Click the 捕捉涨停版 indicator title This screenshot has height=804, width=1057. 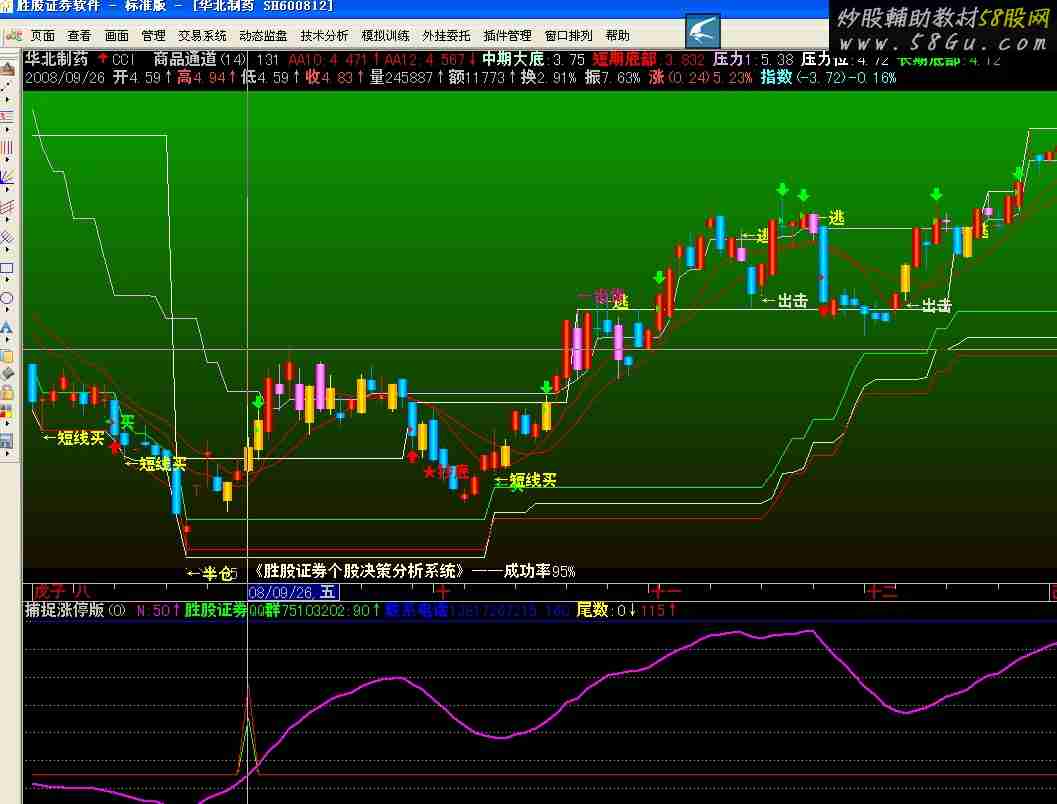click(x=64, y=610)
